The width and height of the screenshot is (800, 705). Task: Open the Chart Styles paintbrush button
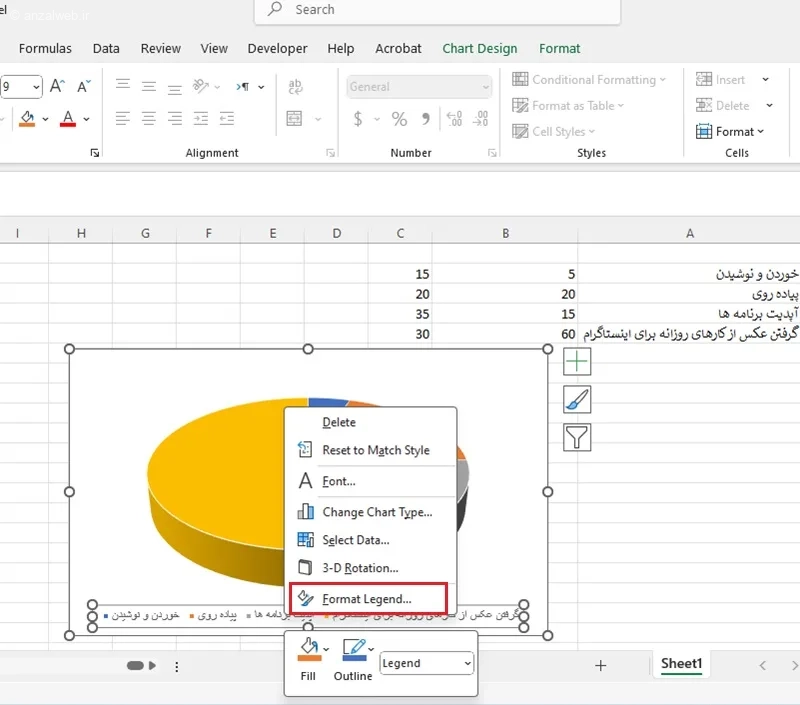[577, 400]
